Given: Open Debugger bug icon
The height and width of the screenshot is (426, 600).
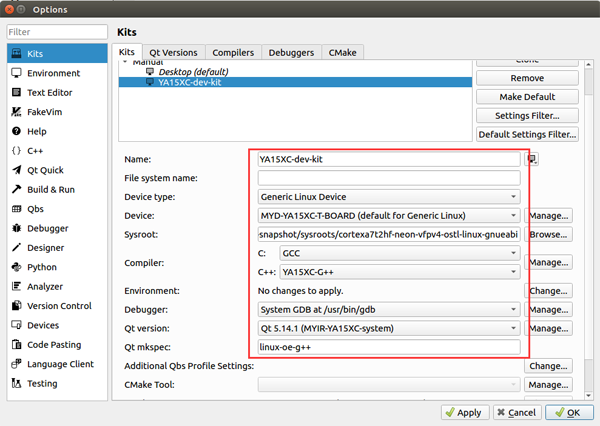Looking at the screenshot, I should (16, 228).
